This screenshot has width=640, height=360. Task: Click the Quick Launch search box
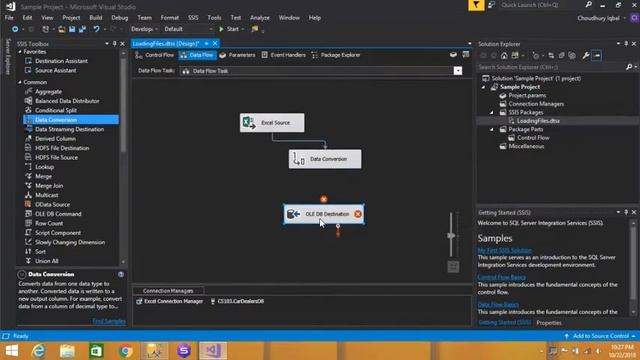(541, 5)
